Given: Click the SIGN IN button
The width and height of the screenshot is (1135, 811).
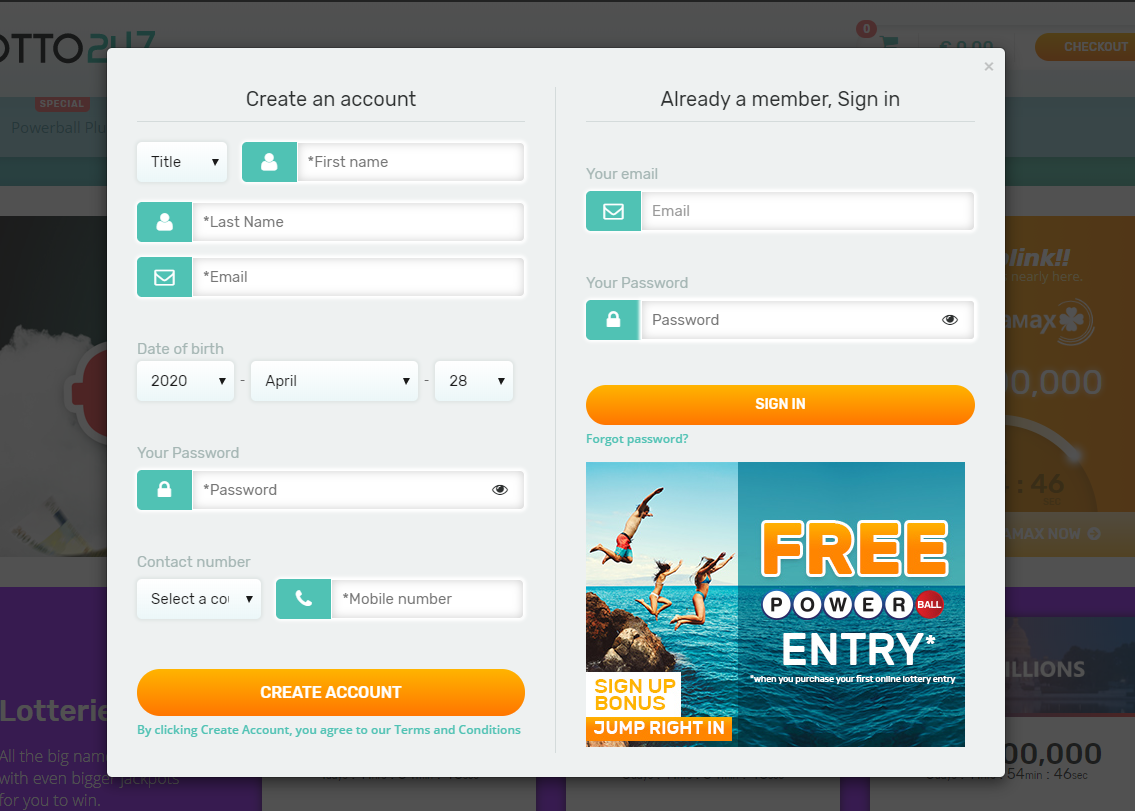Looking at the screenshot, I should pyautogui.click(x=780, y=404).
